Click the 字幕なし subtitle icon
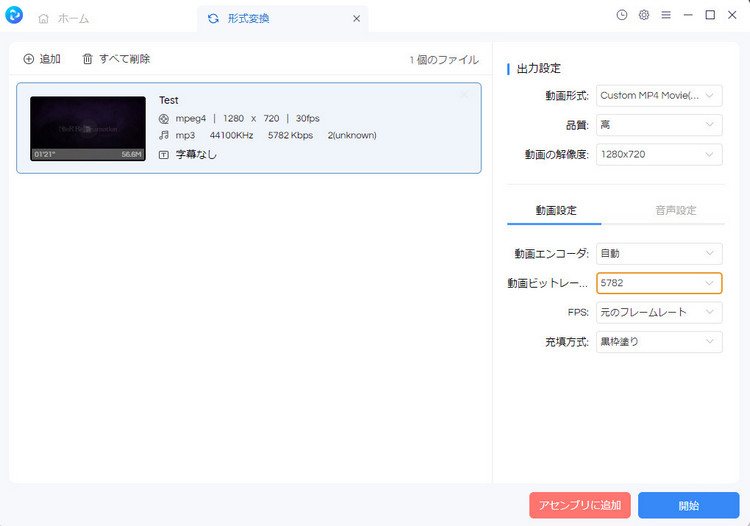Image resolution: width=750 pixels, height=526 pixels. [164, 154]
